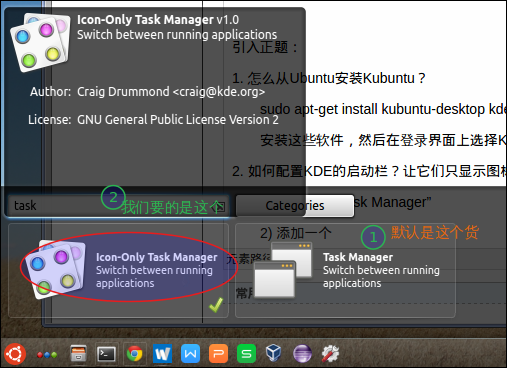Open Google Chrome from the panel

(x=135, y=354)
